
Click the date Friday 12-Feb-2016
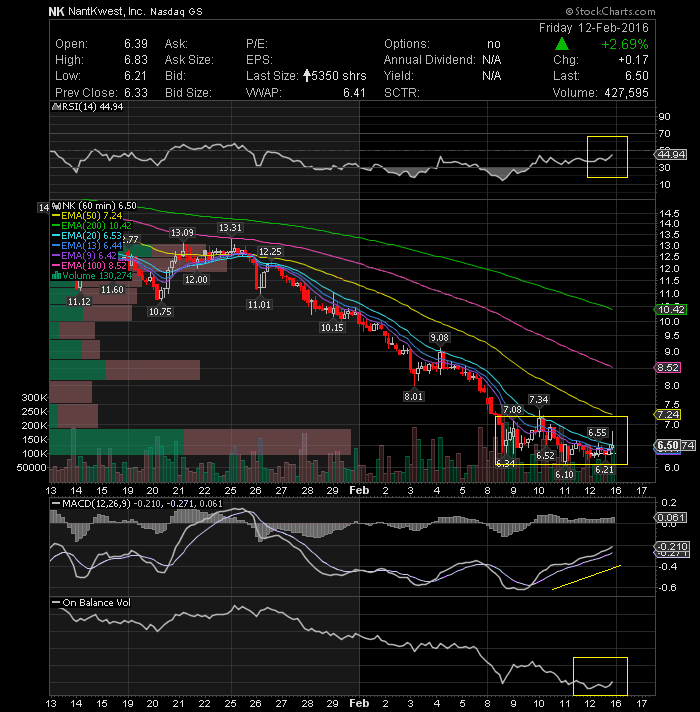tap(594, 28)
